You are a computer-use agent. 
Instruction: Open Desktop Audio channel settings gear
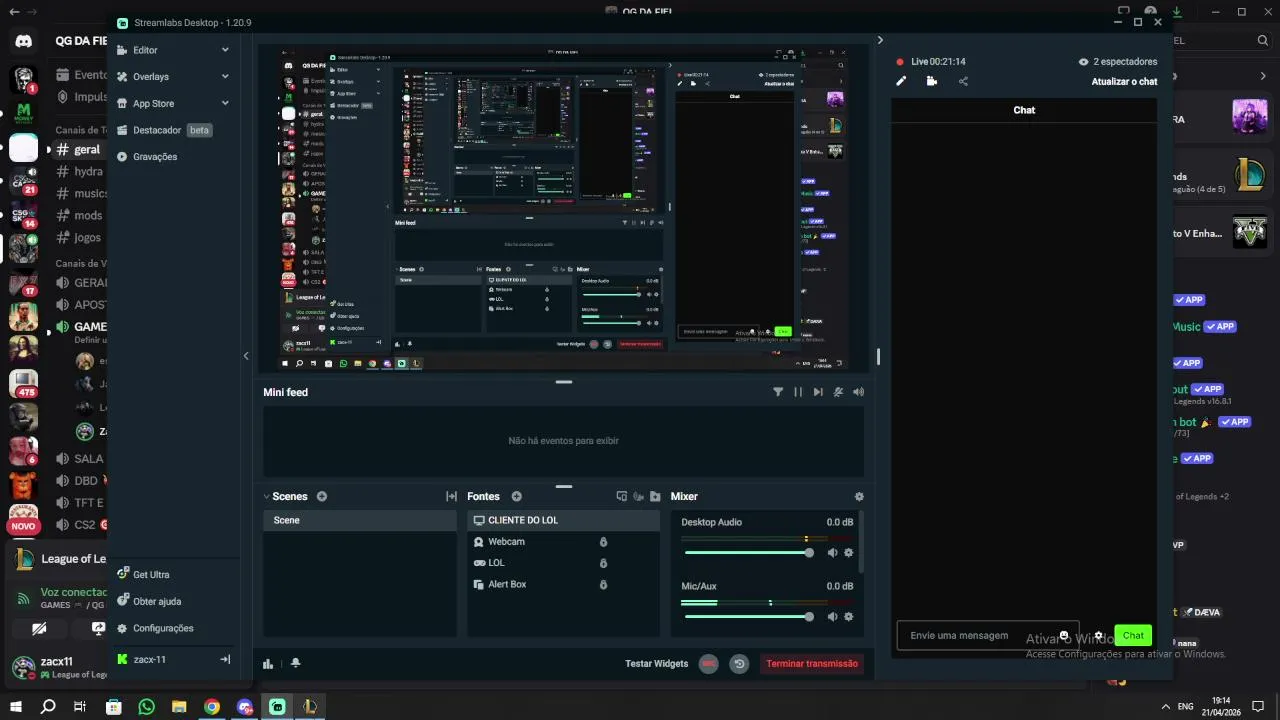coord(849,553)
